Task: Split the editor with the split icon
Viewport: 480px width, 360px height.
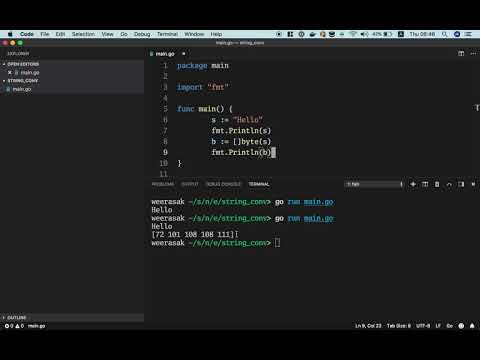Action: tap(461, 53)
